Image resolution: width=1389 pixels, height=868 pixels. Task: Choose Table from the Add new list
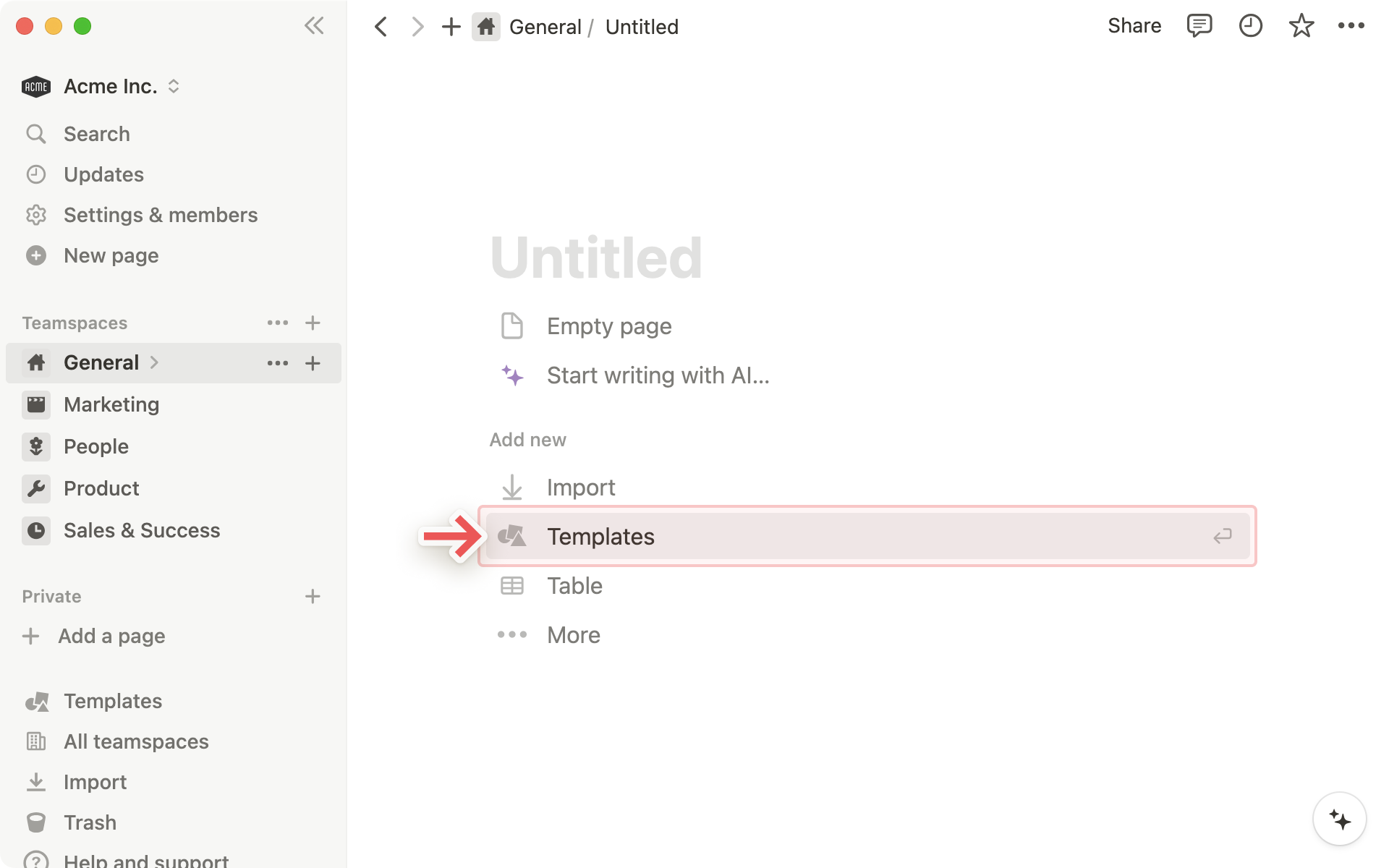click(x=574, y=585)
